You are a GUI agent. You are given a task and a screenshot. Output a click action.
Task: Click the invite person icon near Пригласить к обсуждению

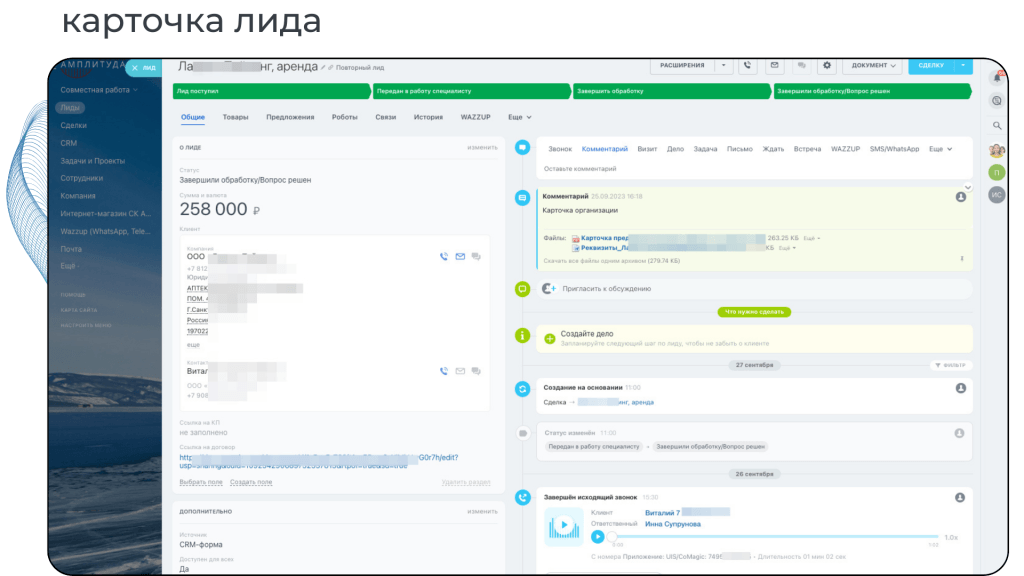549,289
